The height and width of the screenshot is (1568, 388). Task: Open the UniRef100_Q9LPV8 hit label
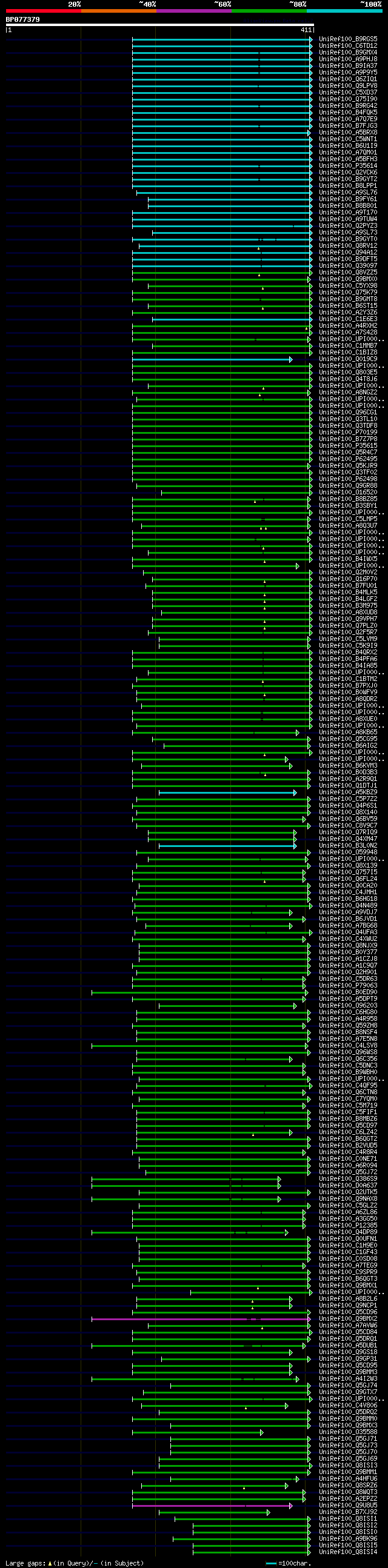(x=348, y=86)
